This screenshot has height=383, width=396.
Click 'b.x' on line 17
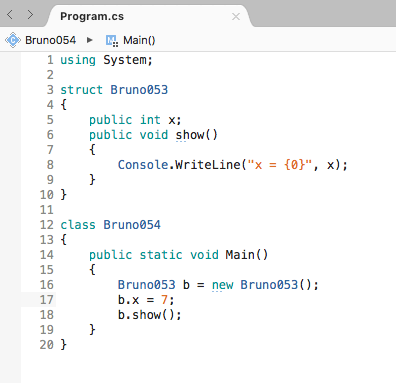128,300
